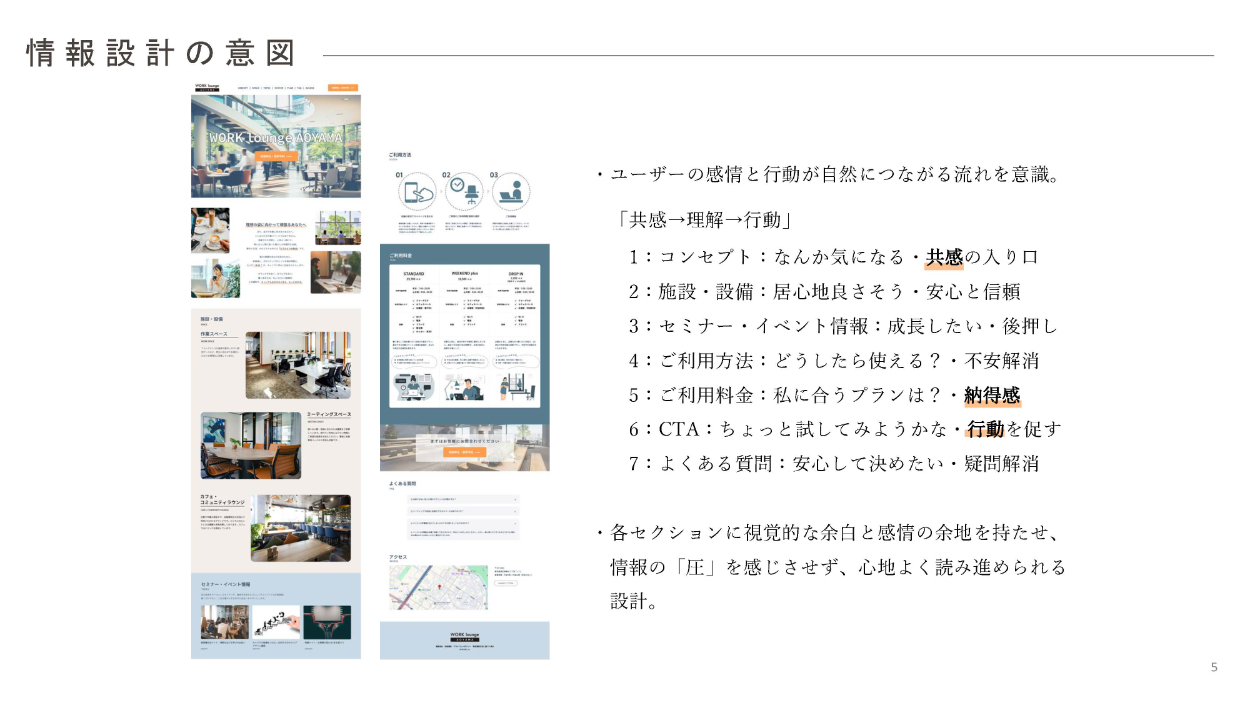
Task: Click the Google Map button beside the map
Action: point(505,584)
